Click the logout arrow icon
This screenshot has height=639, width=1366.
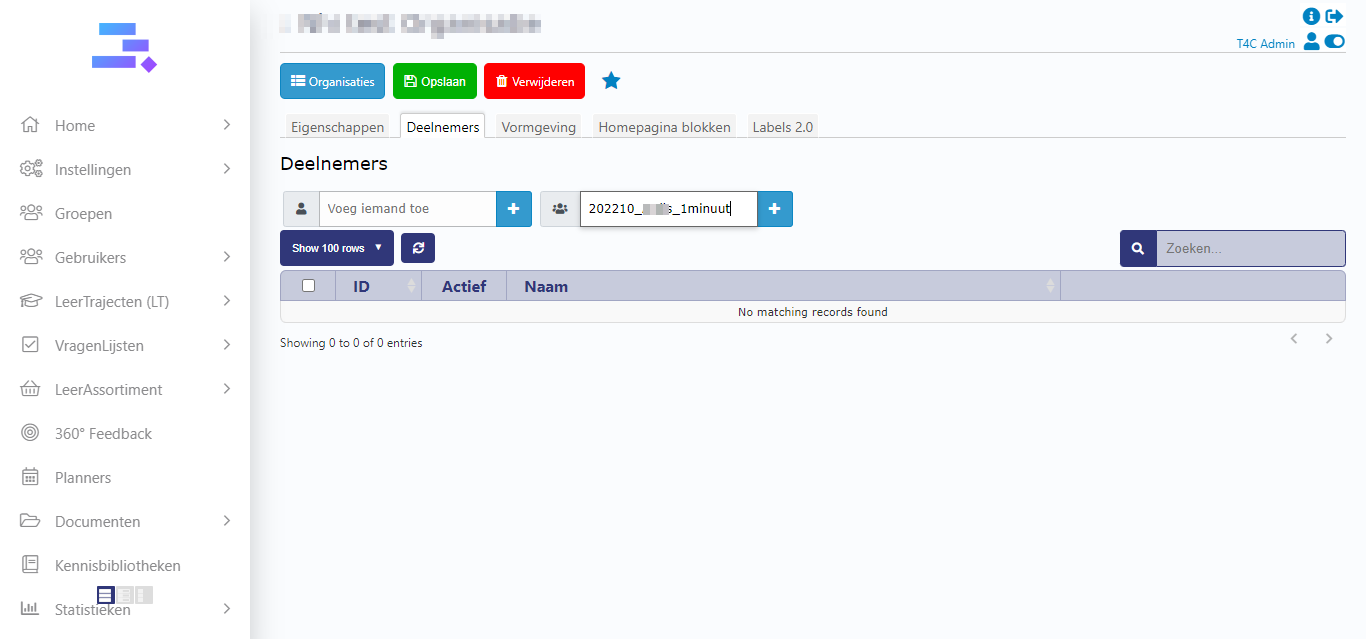point(1335,16)
